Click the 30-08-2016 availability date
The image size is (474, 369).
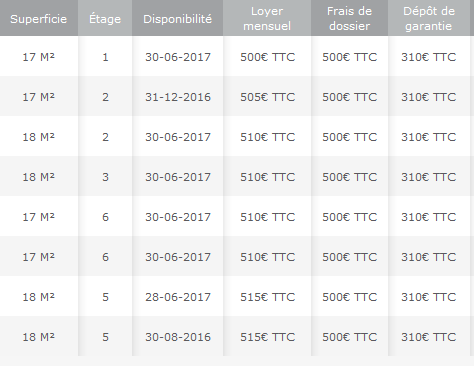178,337
